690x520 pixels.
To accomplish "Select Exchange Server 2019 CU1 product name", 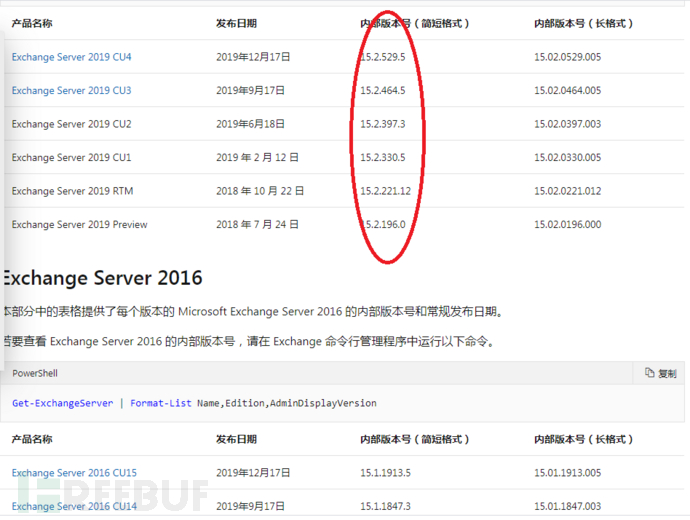I will click(71, 157).
